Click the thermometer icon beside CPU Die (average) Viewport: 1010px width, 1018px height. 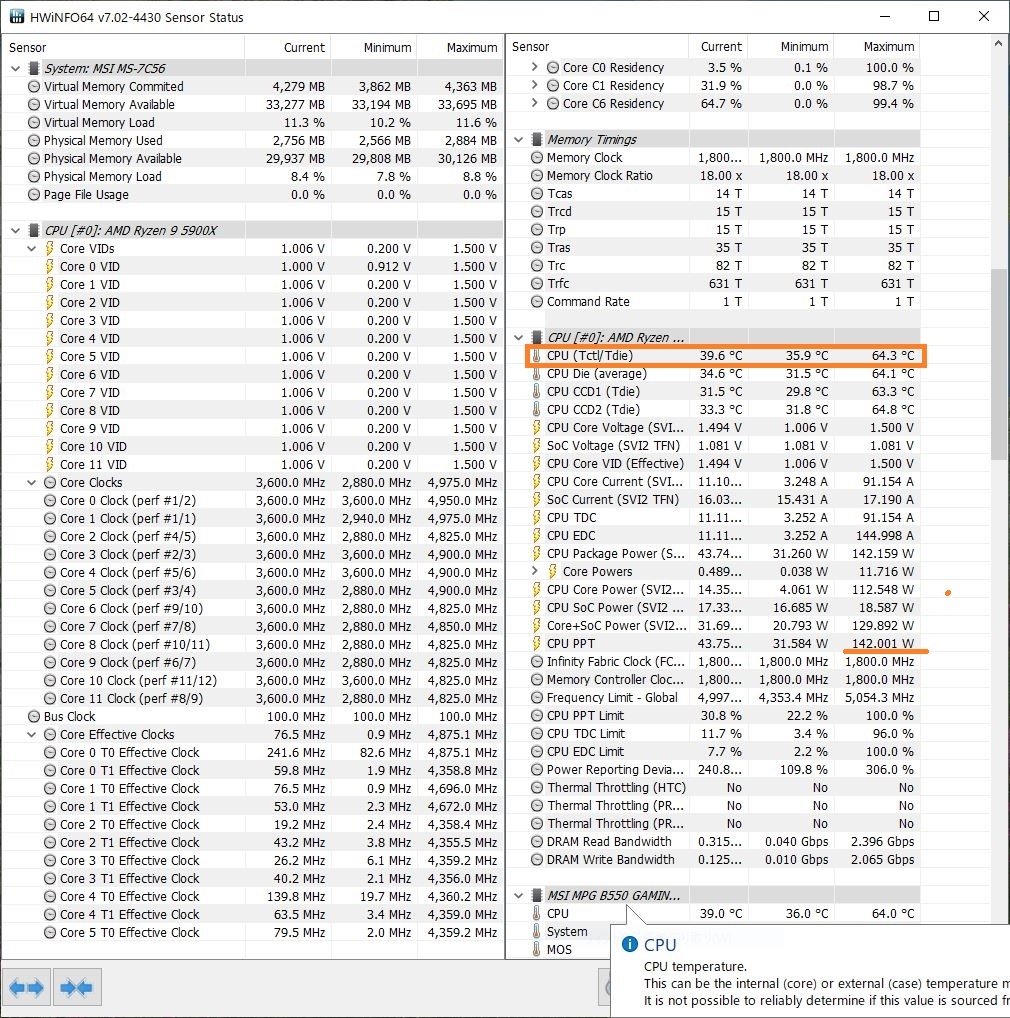536,374
